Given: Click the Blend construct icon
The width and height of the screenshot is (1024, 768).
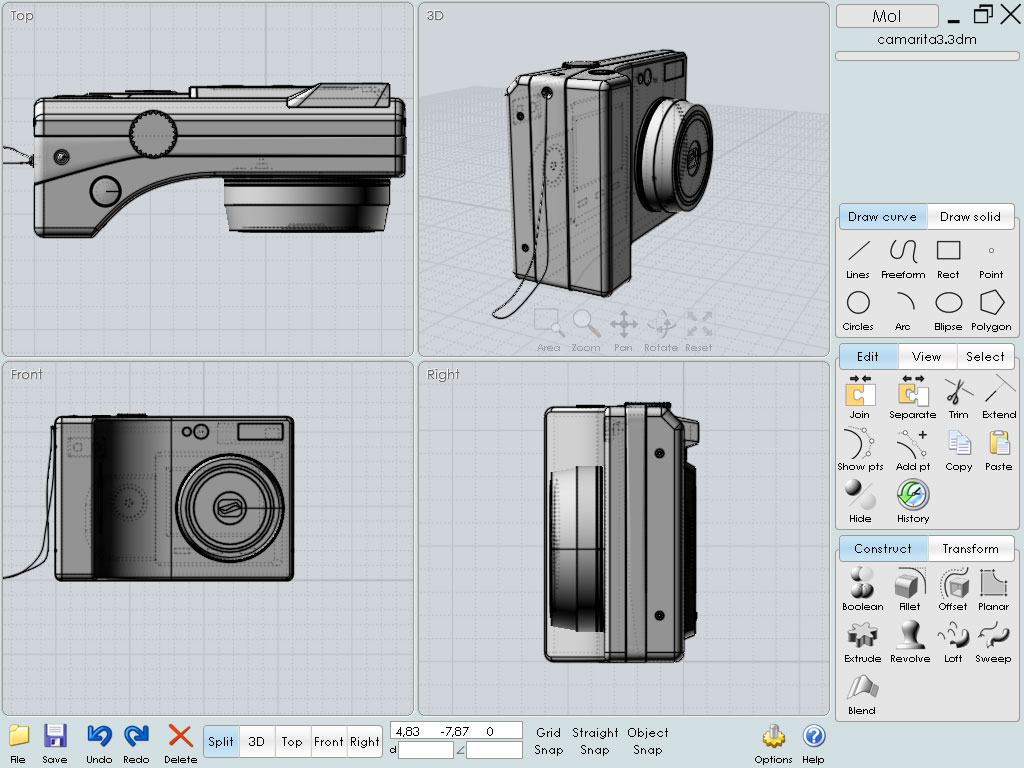Looking at the screenshot, I should tap(861, 688).
